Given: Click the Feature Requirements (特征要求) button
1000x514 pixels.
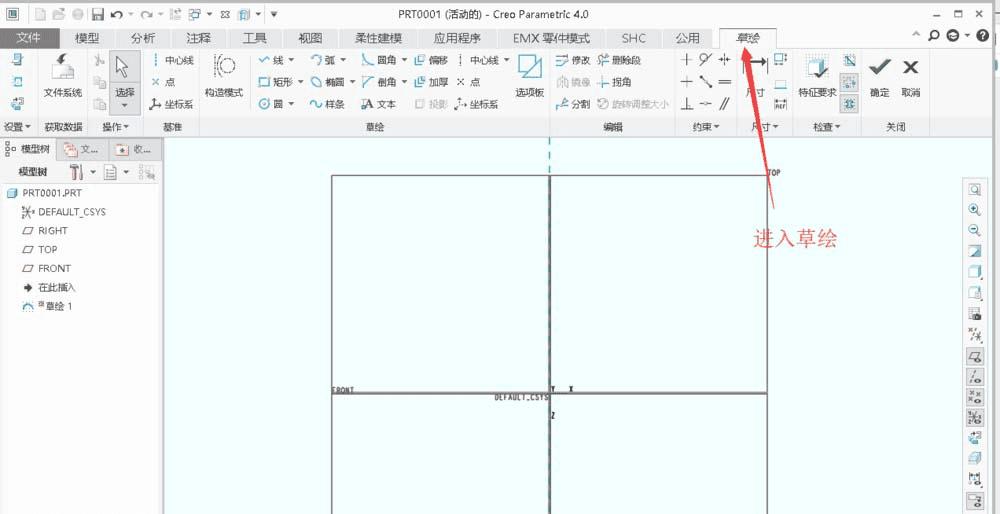Looking at the screenshot, I should coord(817,77).
